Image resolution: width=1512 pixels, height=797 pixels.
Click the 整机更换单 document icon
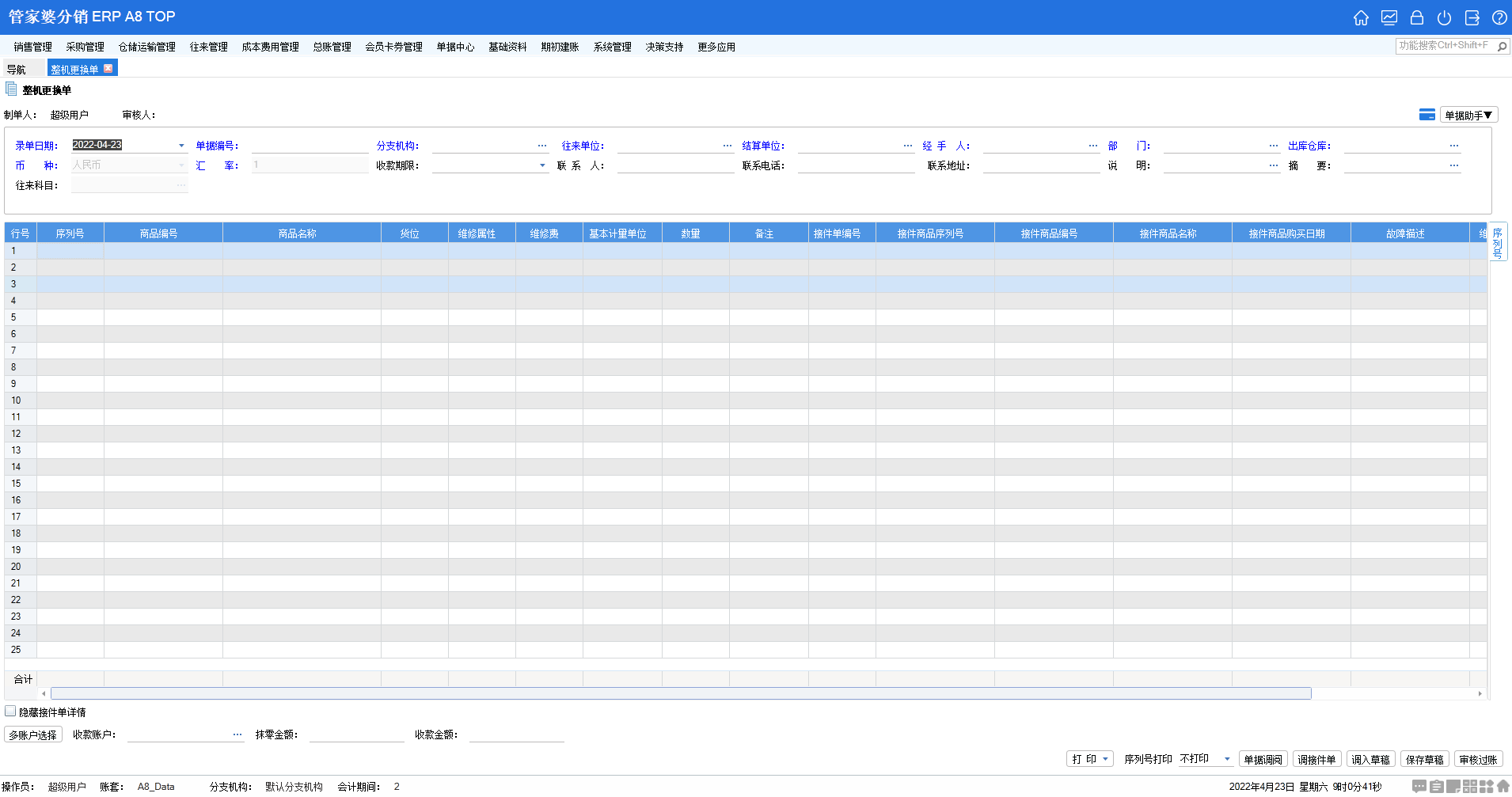[11, 89]
